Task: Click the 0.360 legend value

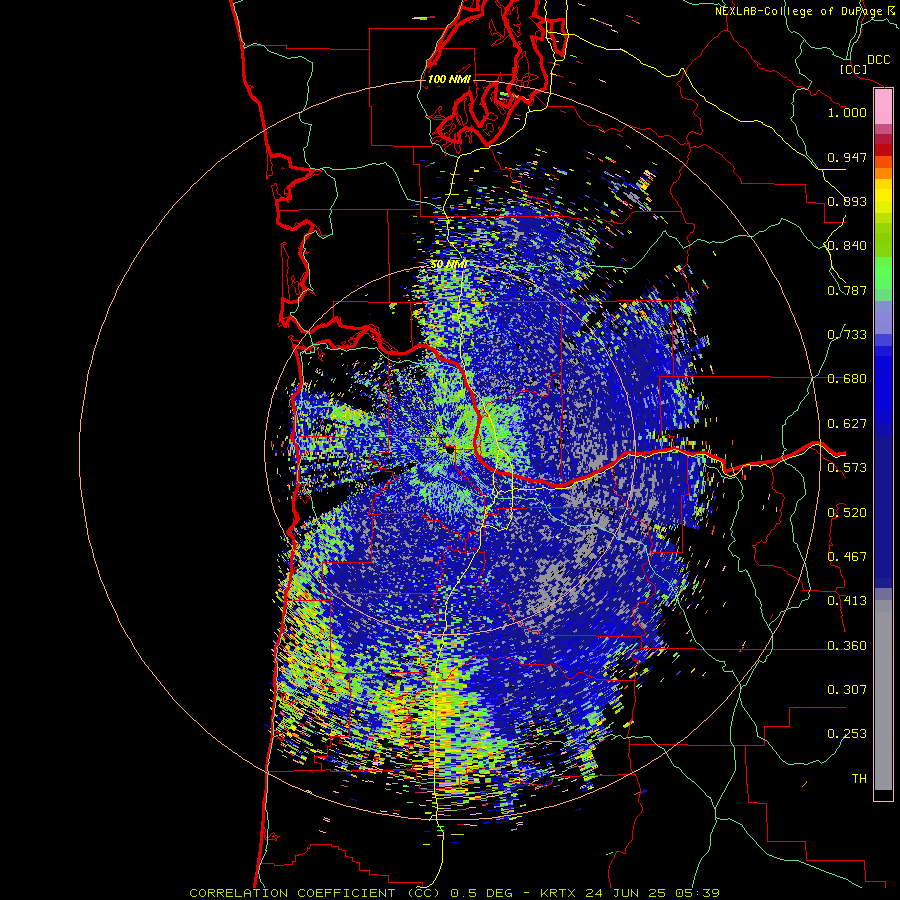Action: tap(847, 646)
